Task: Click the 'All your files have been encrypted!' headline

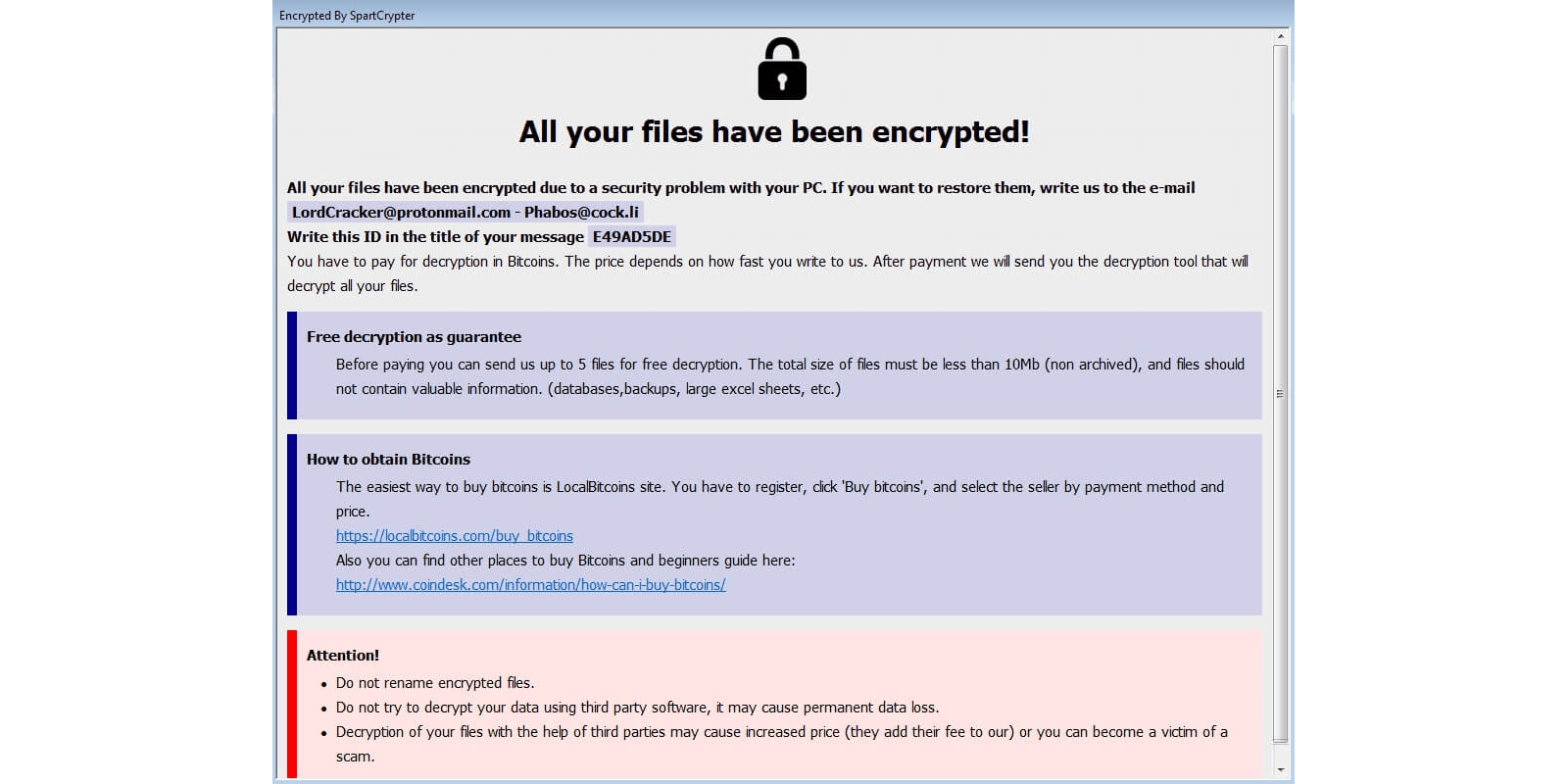Action: pyautogui.click(x=774, y=132)
